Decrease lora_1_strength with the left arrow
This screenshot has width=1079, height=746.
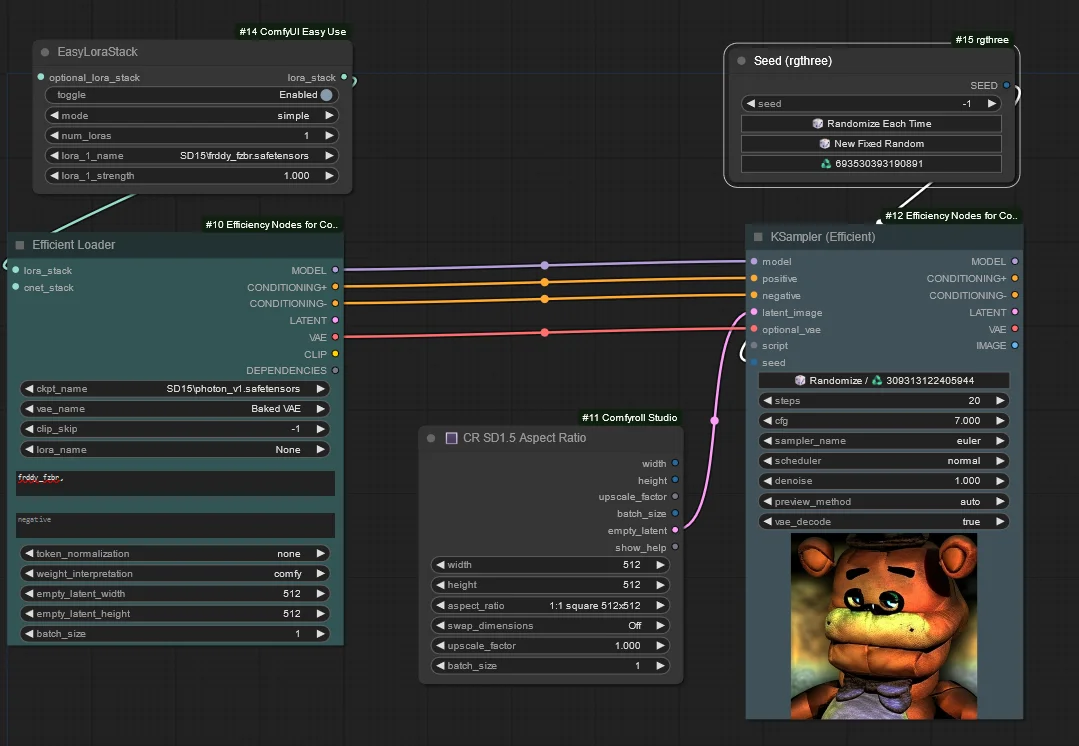click(x=54, y=175)
